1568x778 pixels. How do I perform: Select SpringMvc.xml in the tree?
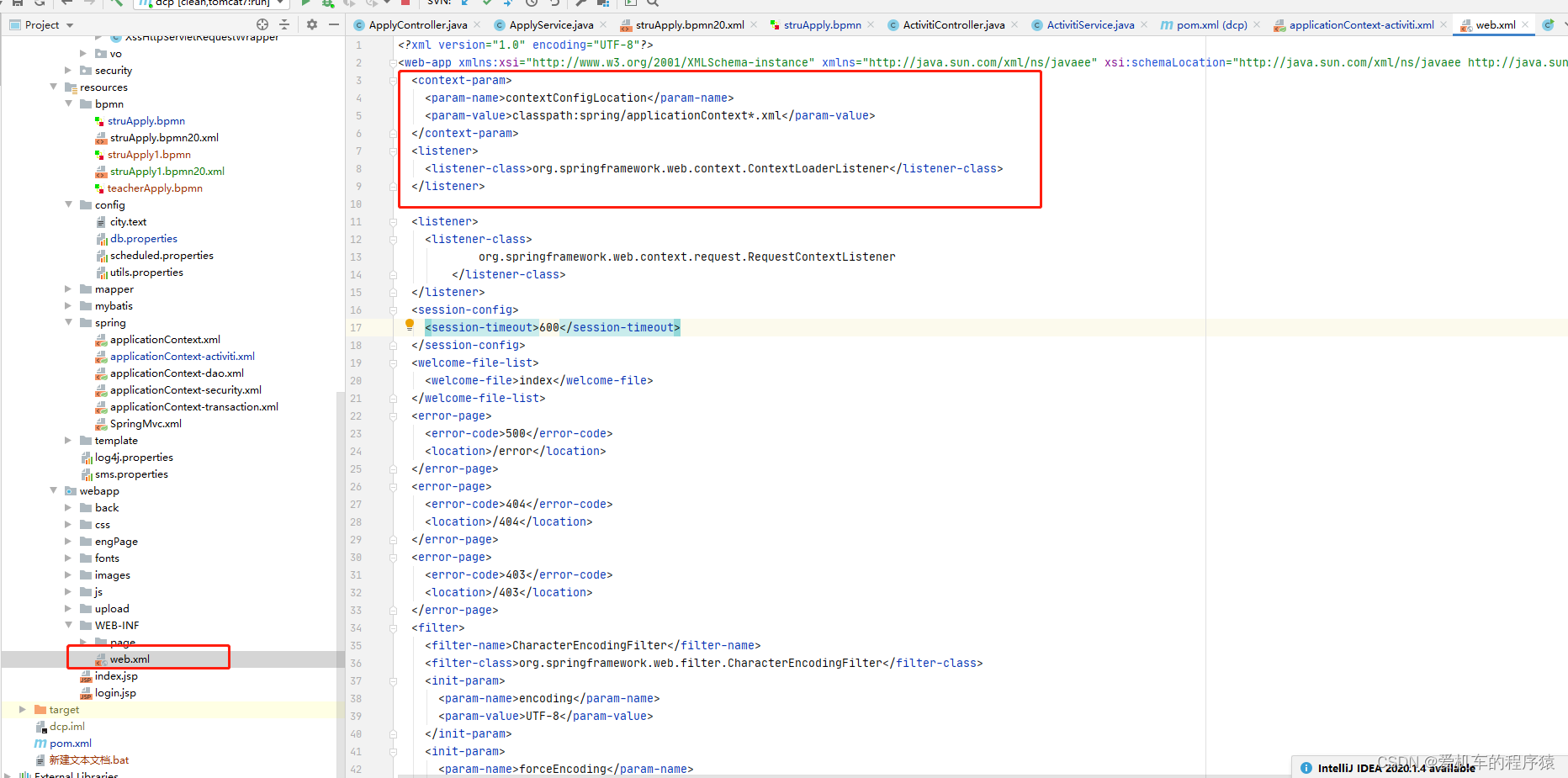[x=145, y=424]
